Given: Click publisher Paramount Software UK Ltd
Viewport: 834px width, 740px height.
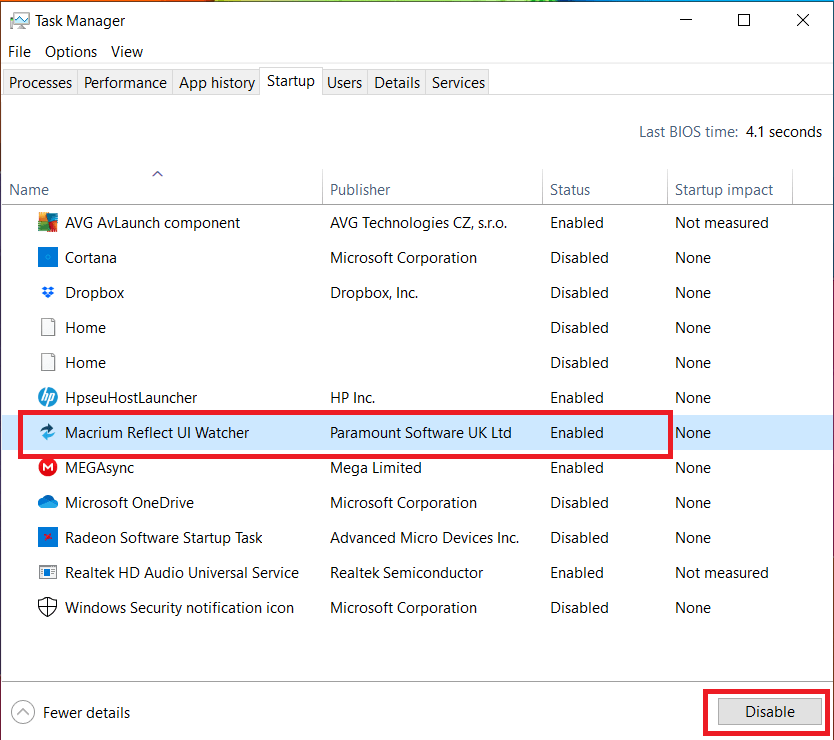Looking at the screenshot, I should 421,433.
